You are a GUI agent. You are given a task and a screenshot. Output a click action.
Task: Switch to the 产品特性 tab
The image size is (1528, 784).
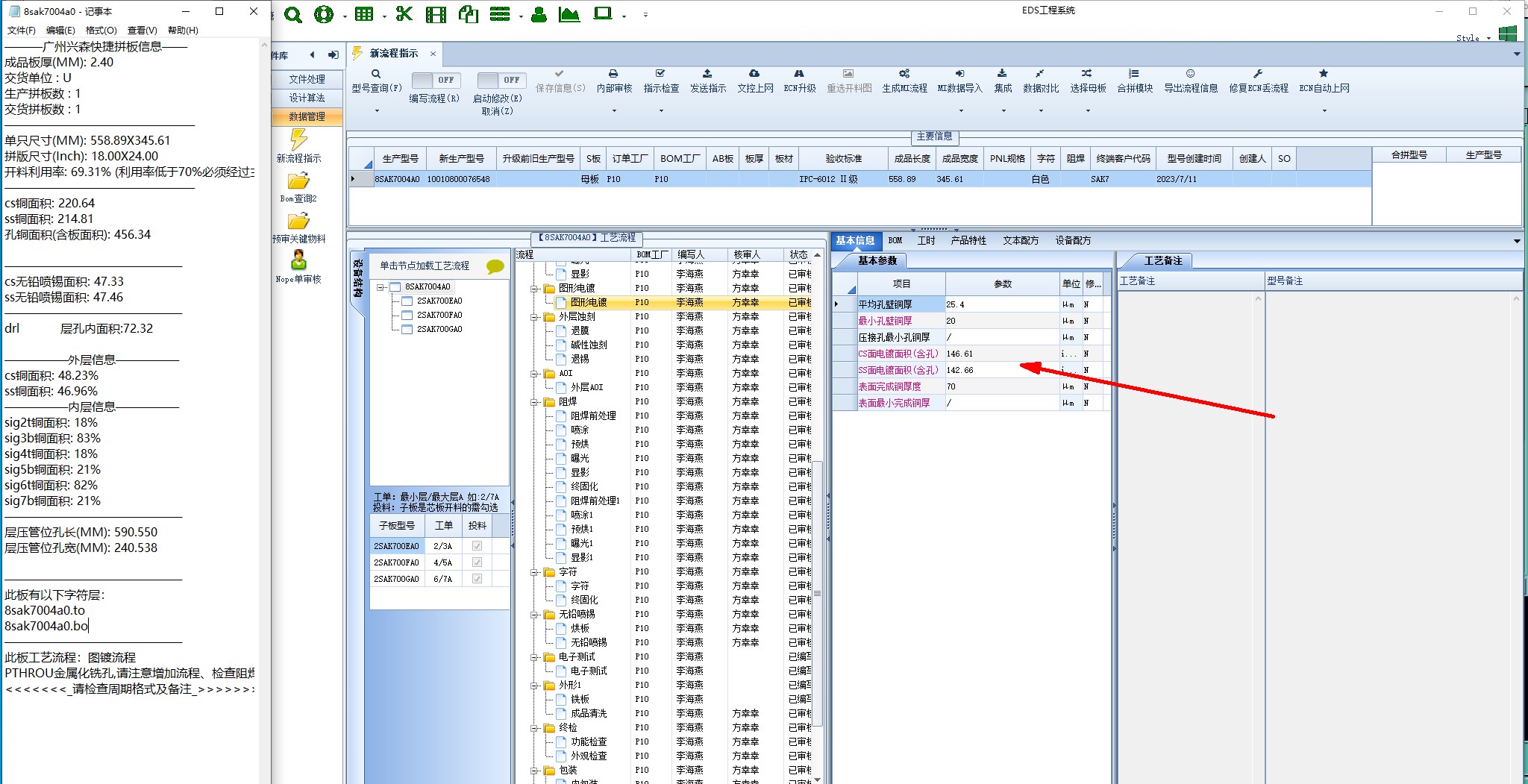[968, 240]
